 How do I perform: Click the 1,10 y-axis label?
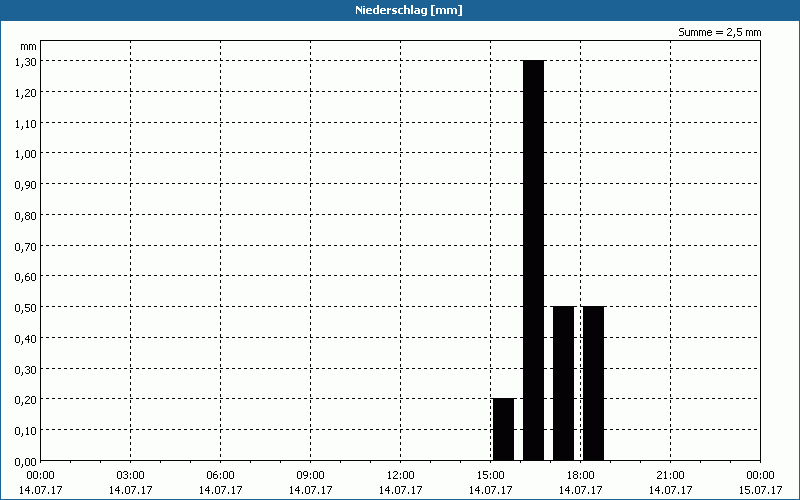pos(26,123)
